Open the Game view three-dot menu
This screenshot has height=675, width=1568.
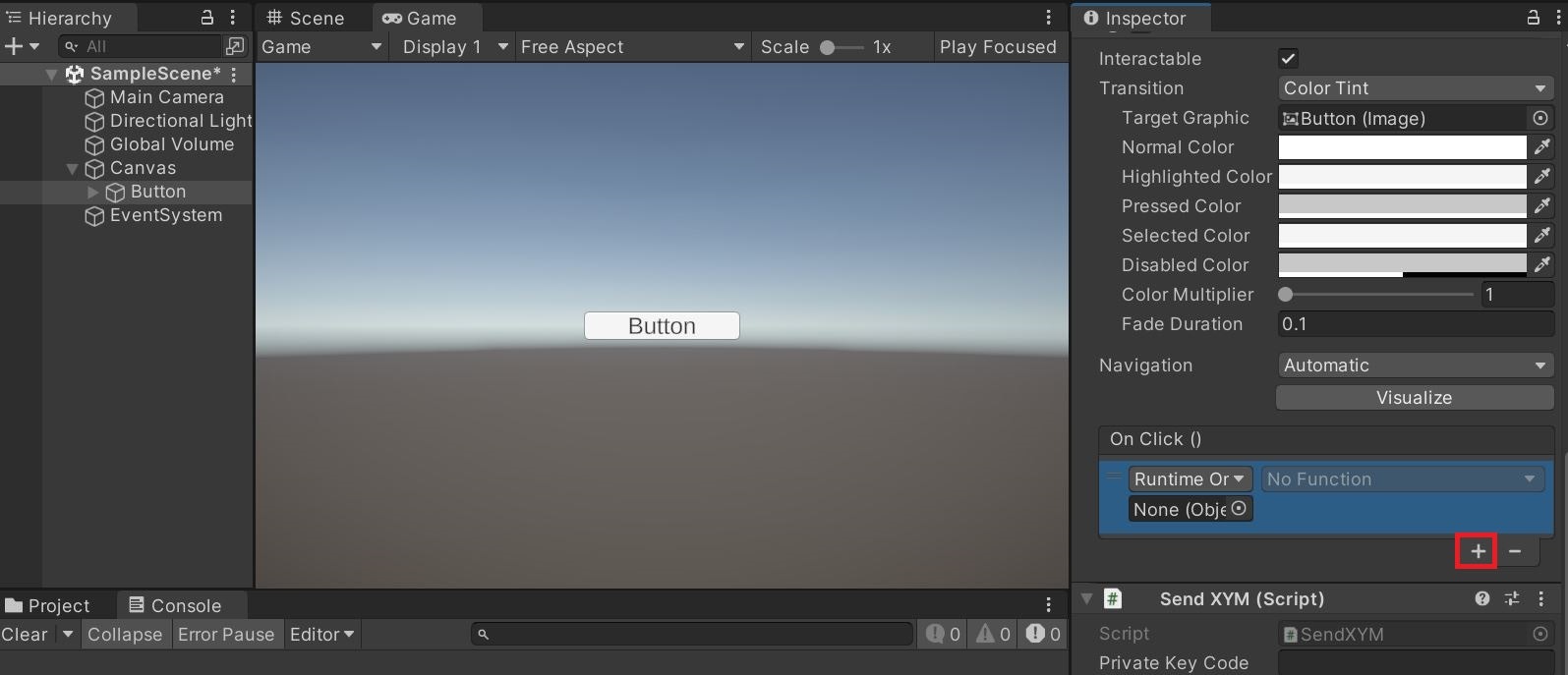coord(1049,18)
